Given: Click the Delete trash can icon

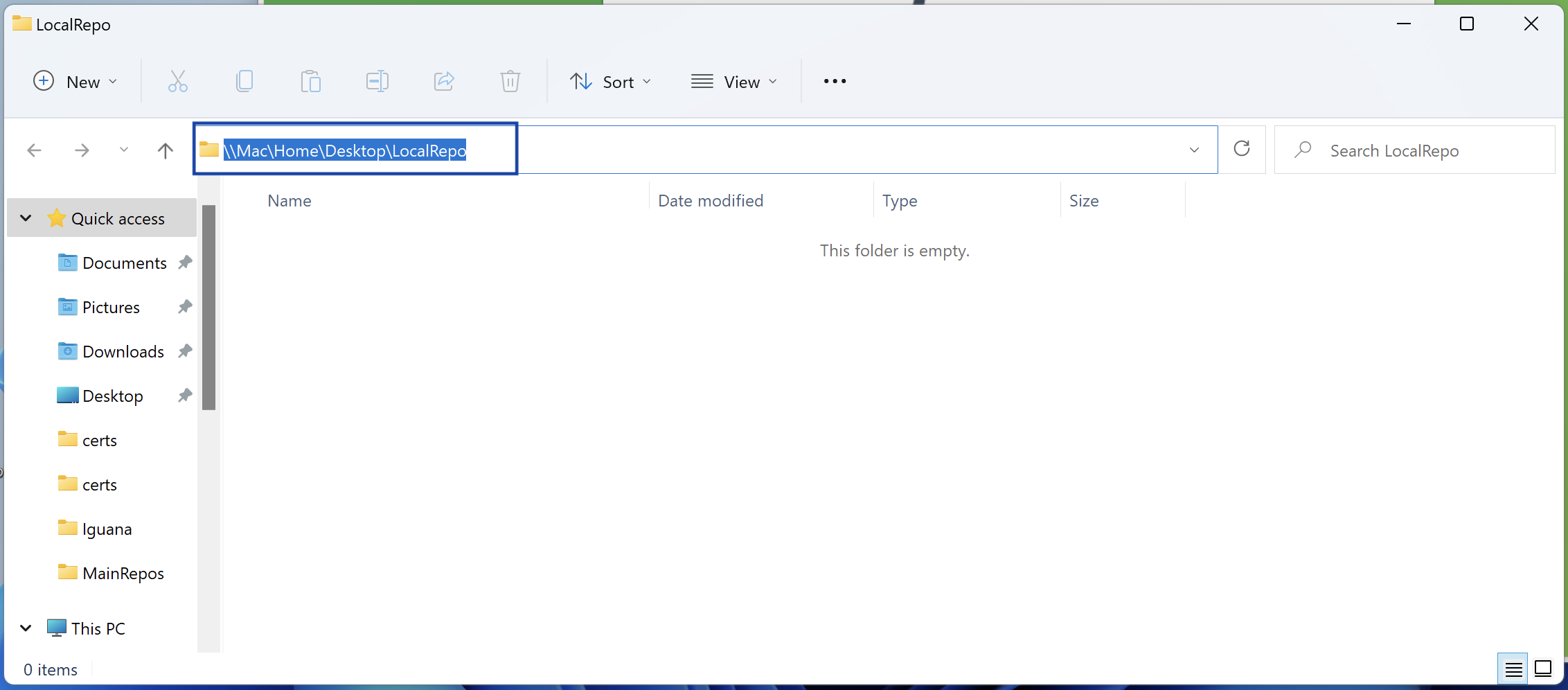Looking at the screenshot, I should click(510, 82).
